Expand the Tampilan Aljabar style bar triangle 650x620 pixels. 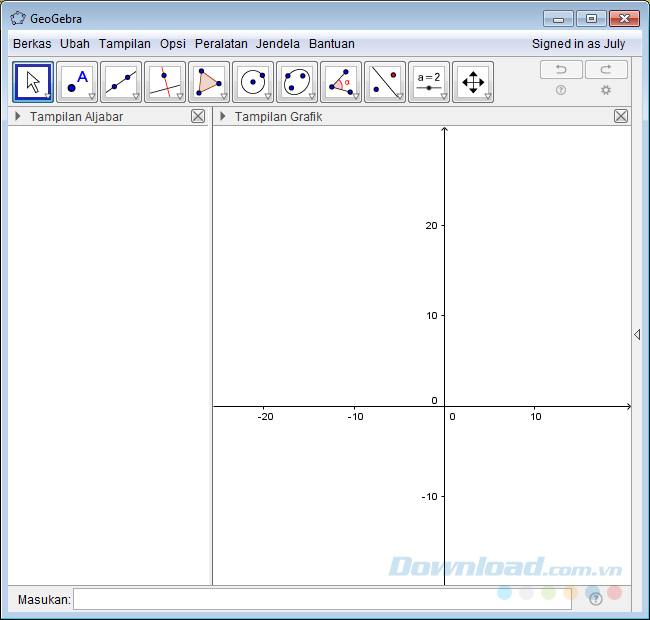18,116
